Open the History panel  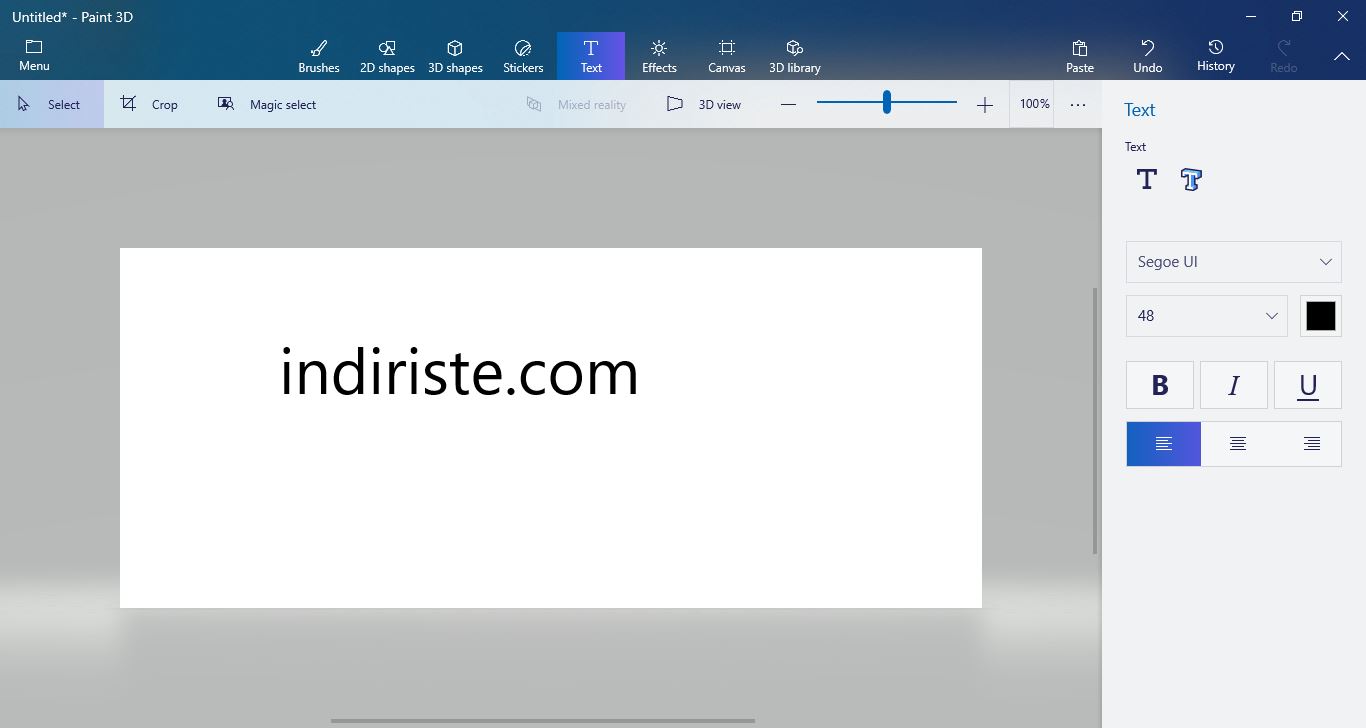pyautogui.click(x=1216, y=56)
